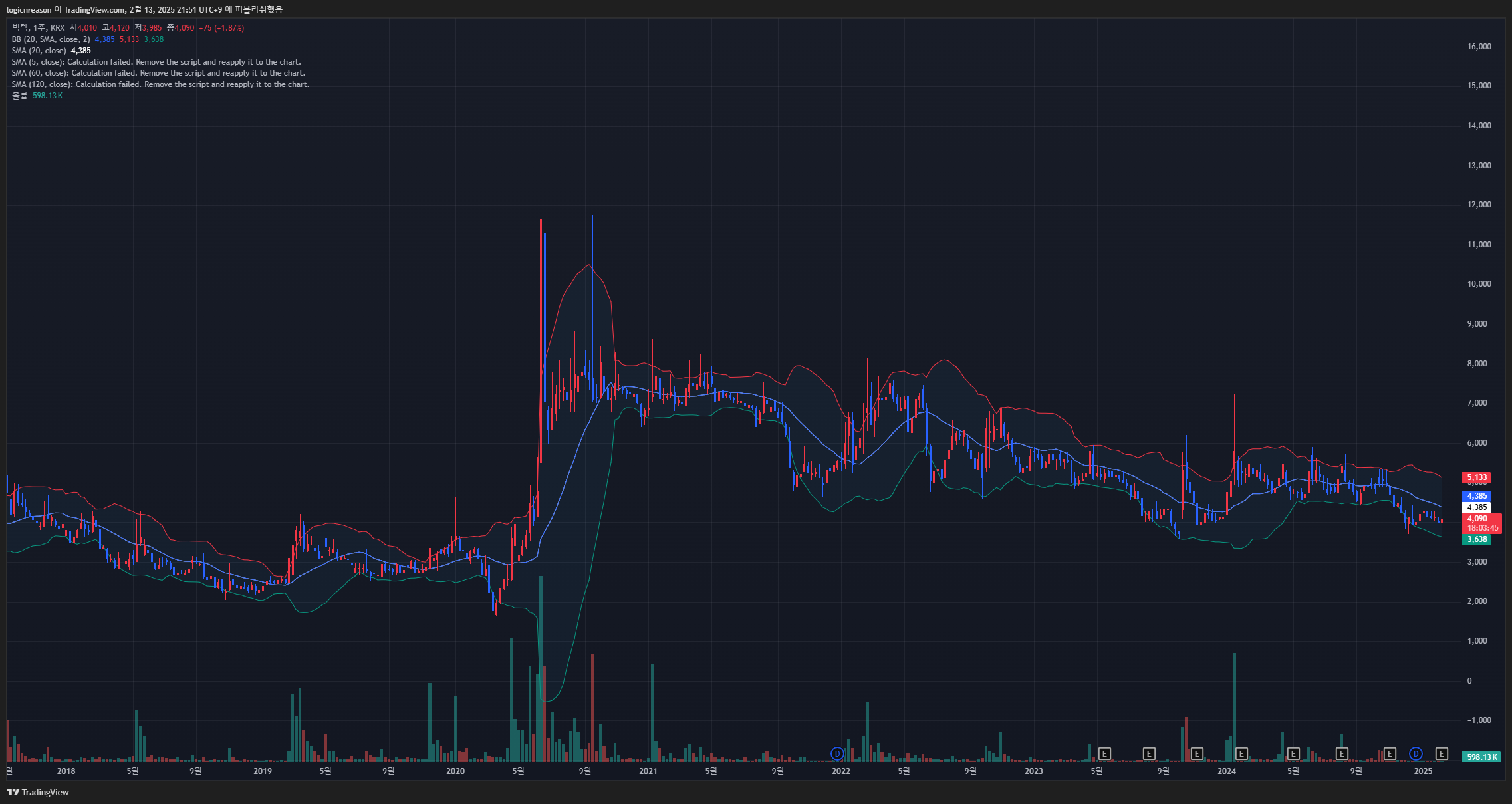
Task: Open the TradingView logo link
Action: pos(38,792)
